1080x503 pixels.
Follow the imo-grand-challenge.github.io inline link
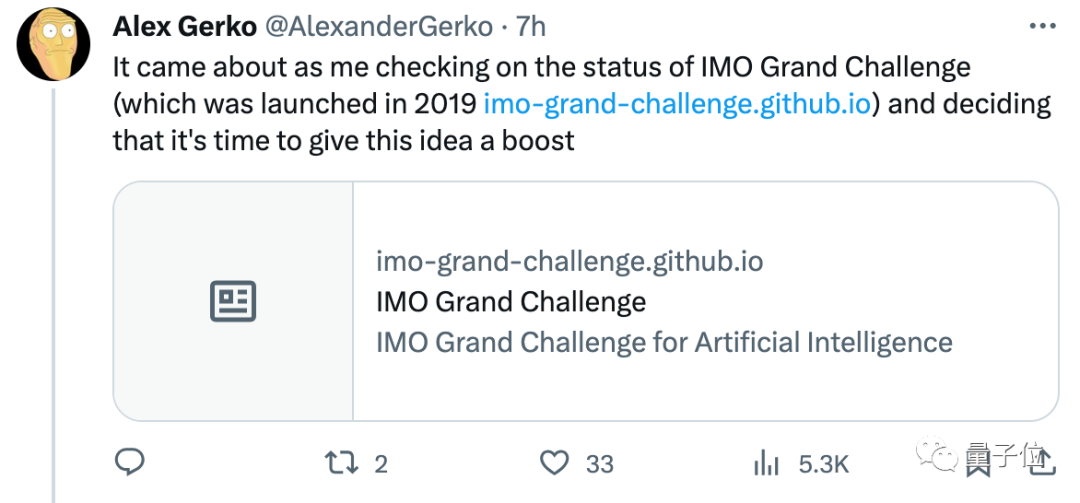[x=679, y=105]
